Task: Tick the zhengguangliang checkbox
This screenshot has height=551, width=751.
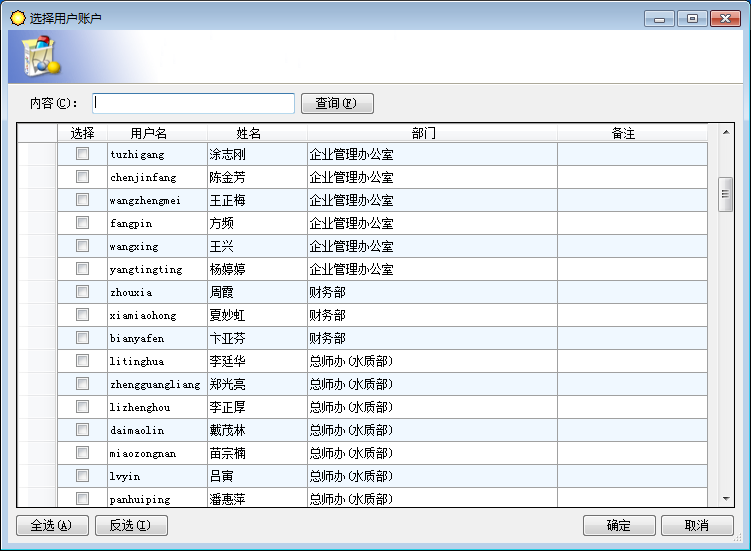Action: click(82, 384)
